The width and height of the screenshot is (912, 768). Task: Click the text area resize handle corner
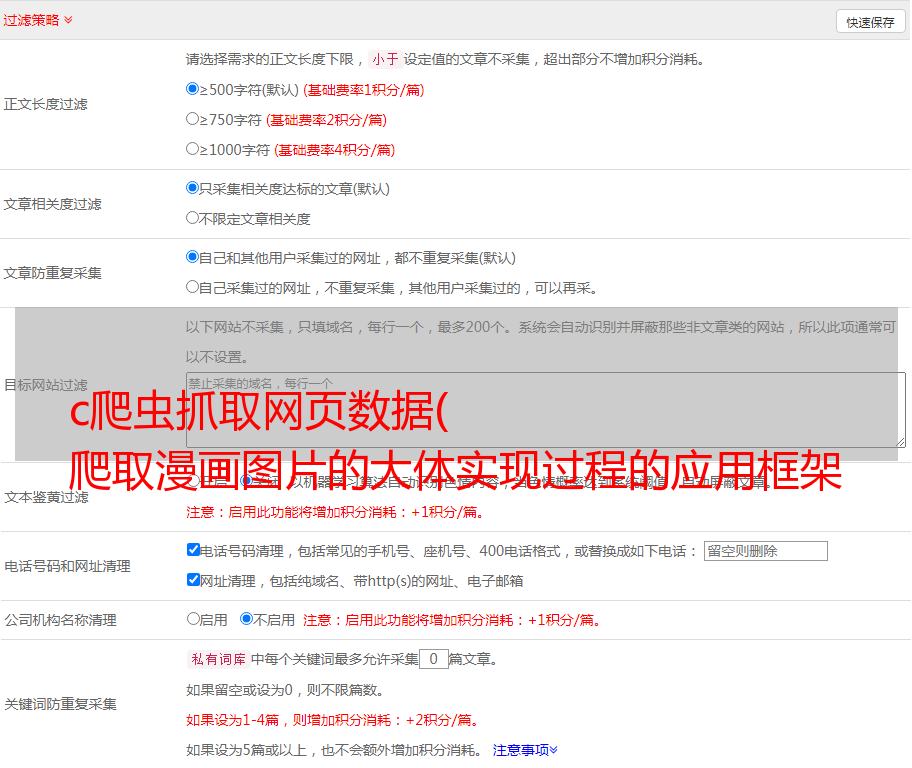click(900, 441)
